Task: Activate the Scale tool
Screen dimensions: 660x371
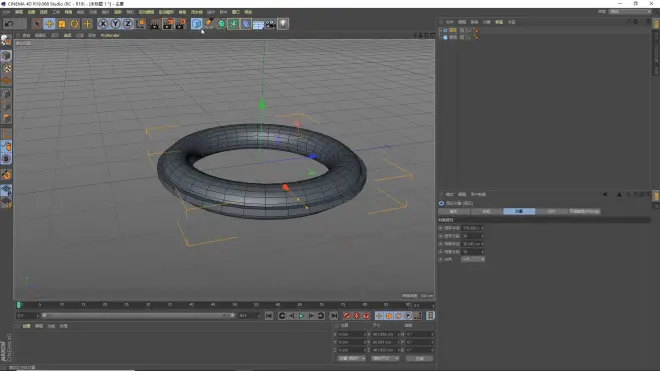Action: [x=62, y=24]
